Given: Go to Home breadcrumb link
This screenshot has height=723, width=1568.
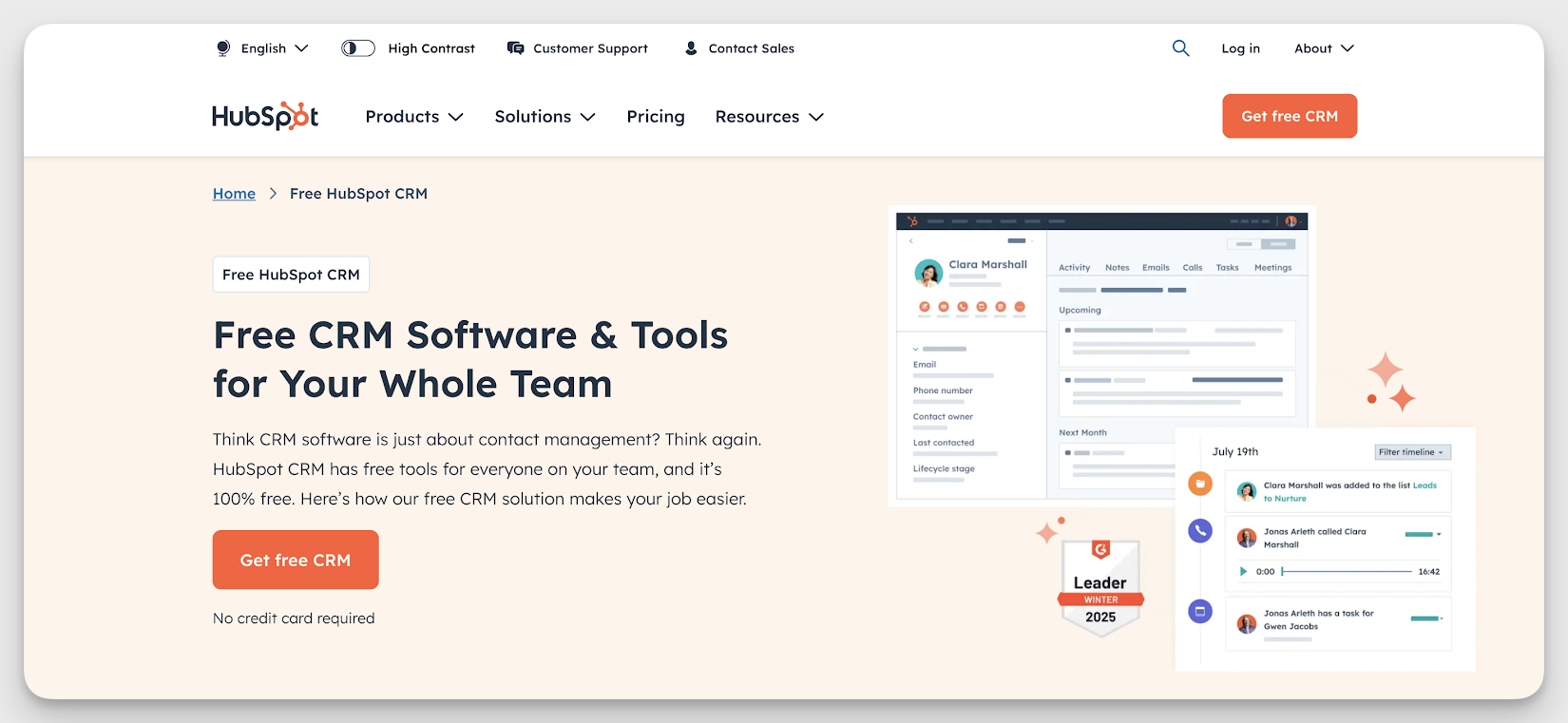Looking at the screenshot, I should click(x=234, y=194).
